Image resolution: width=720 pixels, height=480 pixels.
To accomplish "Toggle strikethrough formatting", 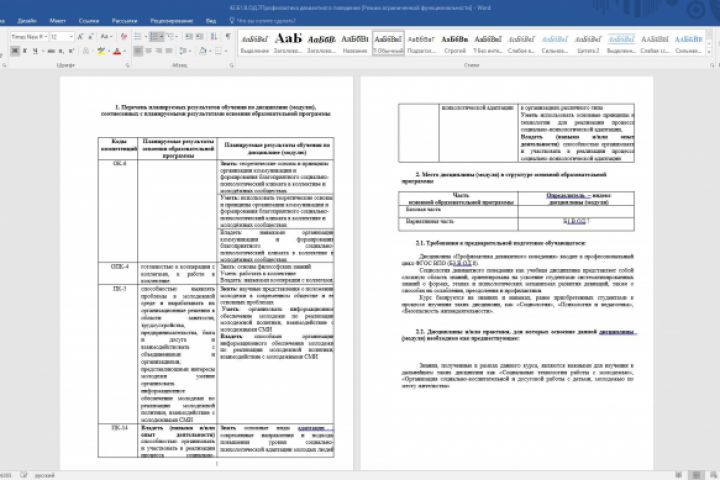I will tap(51, 51).
